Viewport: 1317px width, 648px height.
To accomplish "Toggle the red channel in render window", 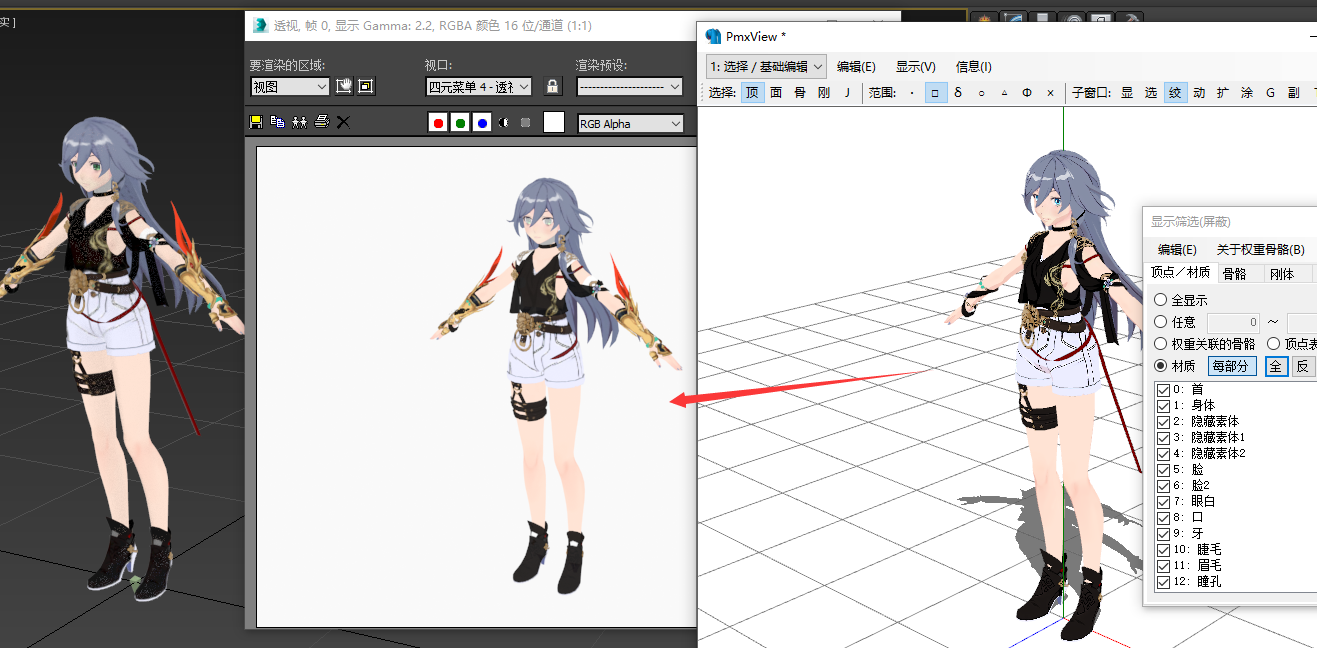I will coord(438,122).
